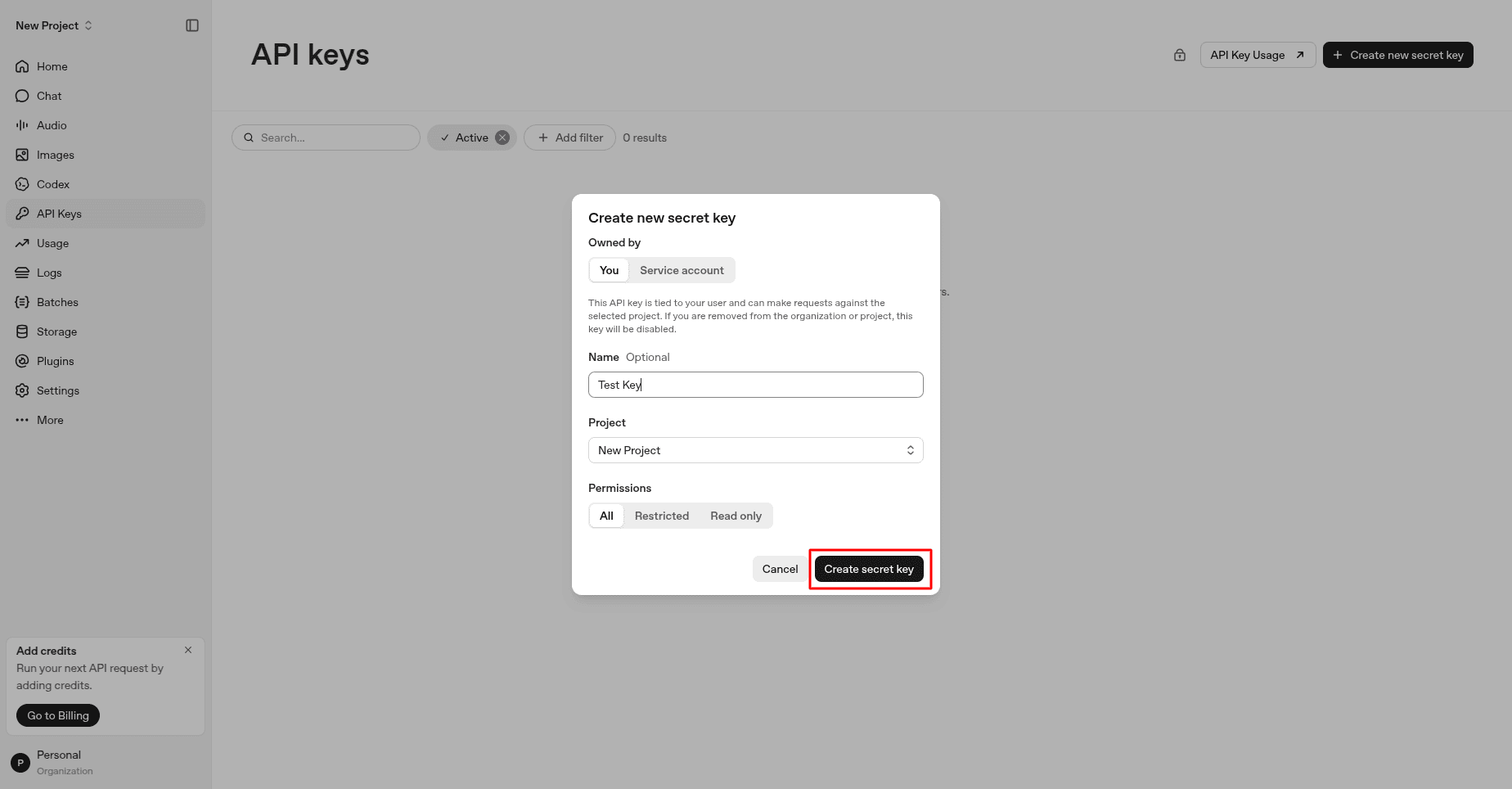The image size is (1512, 789).
Task: Set permissions to Restricted
Action: point(662,516)
